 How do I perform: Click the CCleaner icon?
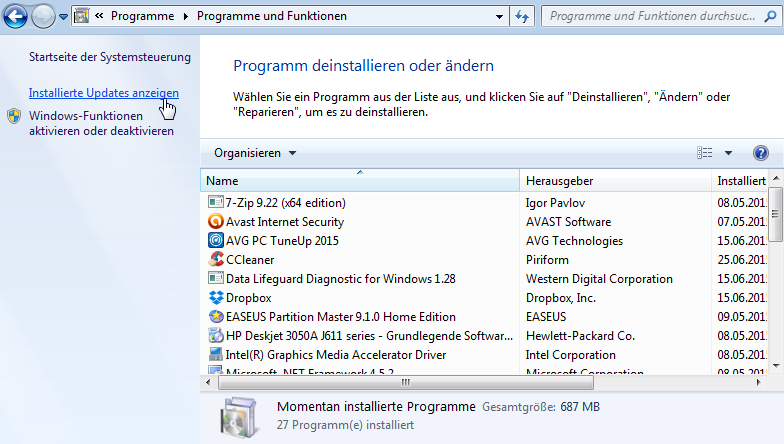pos(216,259)
